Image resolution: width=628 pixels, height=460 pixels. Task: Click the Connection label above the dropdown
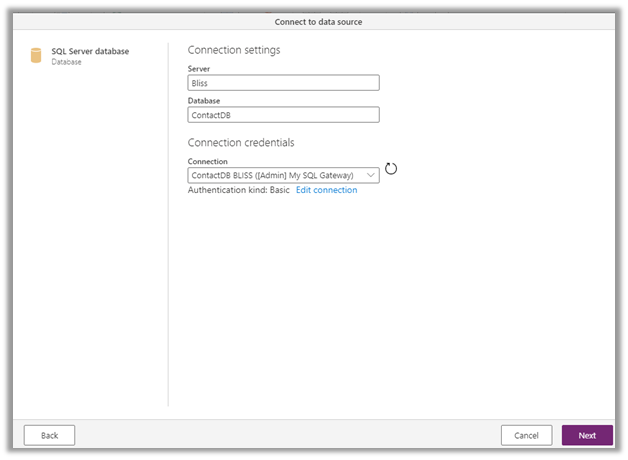pyautogui.click(x=208, y=161)
